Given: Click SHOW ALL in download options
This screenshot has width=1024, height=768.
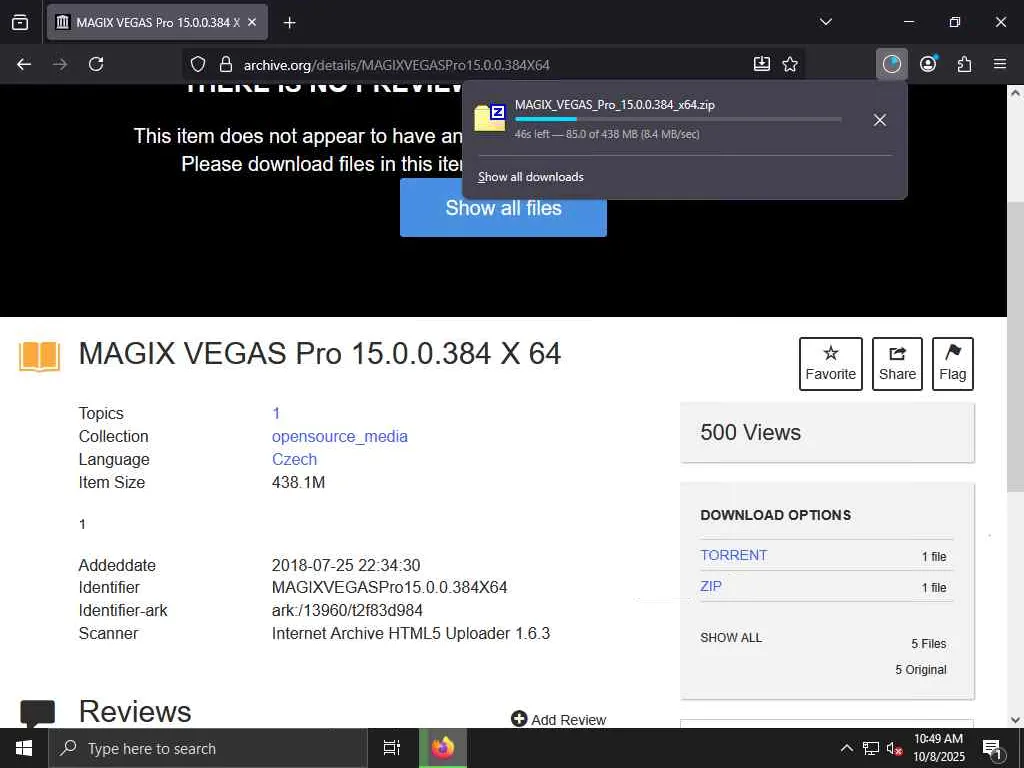Looking at the screenshot, I should (x=731, y=637).
